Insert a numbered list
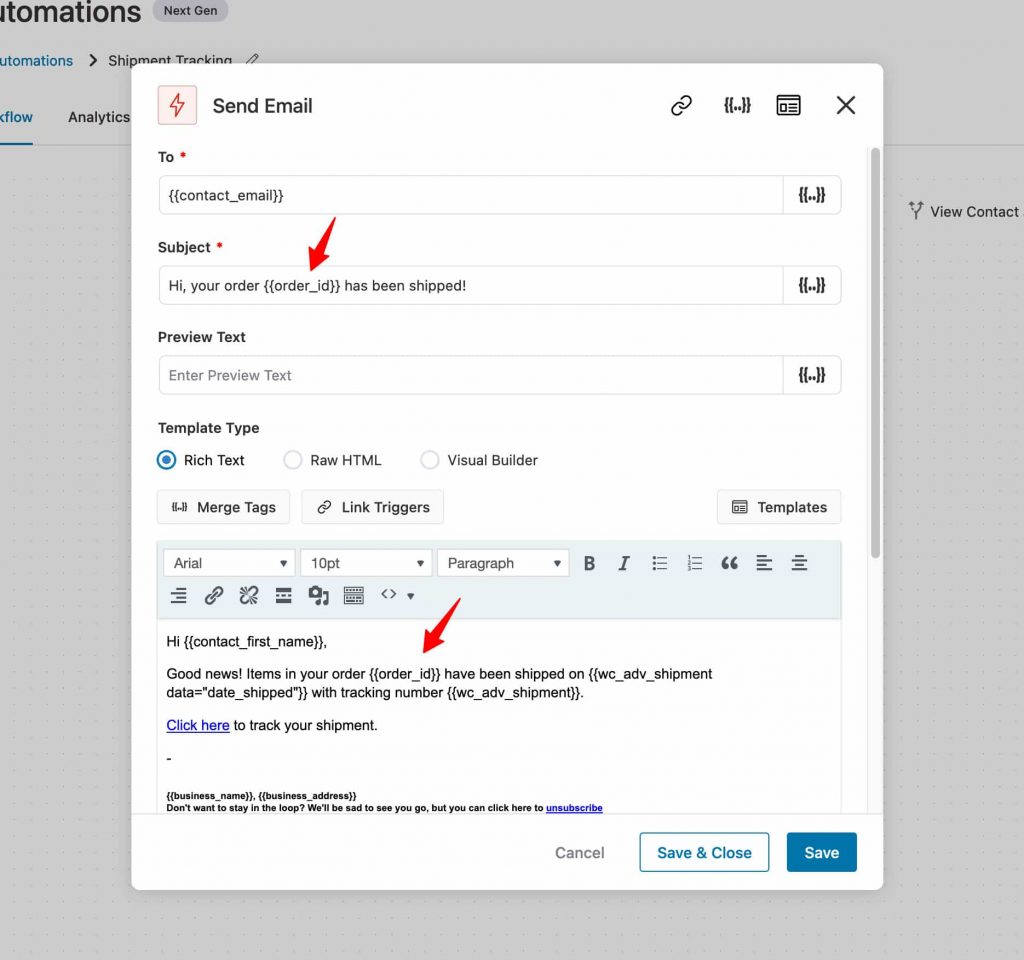Viewport: 1024px width, 960px height. (695, 563)
